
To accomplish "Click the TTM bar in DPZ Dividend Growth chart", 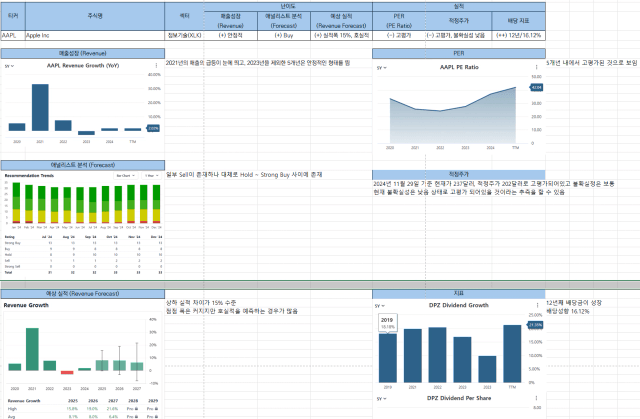I will coord(512,354).
